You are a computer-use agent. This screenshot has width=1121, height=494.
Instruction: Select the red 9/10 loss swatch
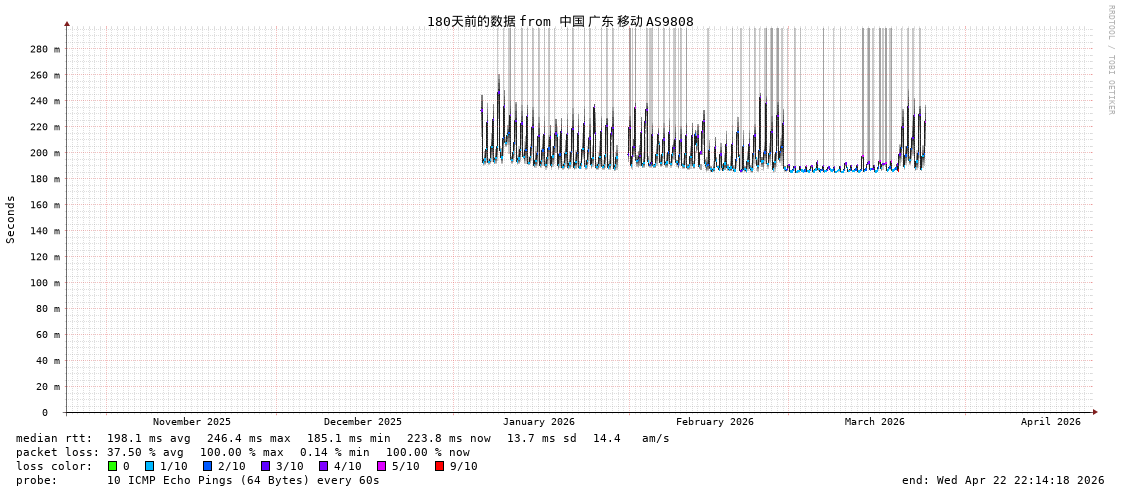(x=440, y=466)
